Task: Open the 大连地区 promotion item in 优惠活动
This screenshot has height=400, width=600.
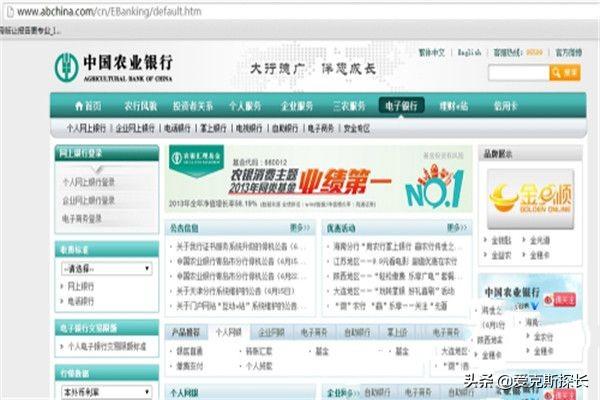Action: [394, 291]
